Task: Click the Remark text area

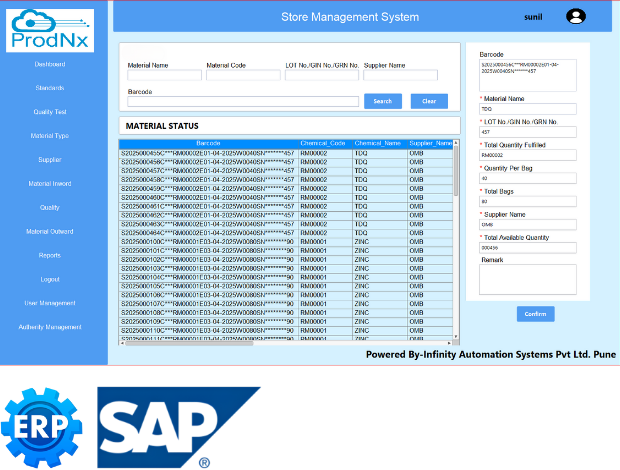Action: coord(527,279)
